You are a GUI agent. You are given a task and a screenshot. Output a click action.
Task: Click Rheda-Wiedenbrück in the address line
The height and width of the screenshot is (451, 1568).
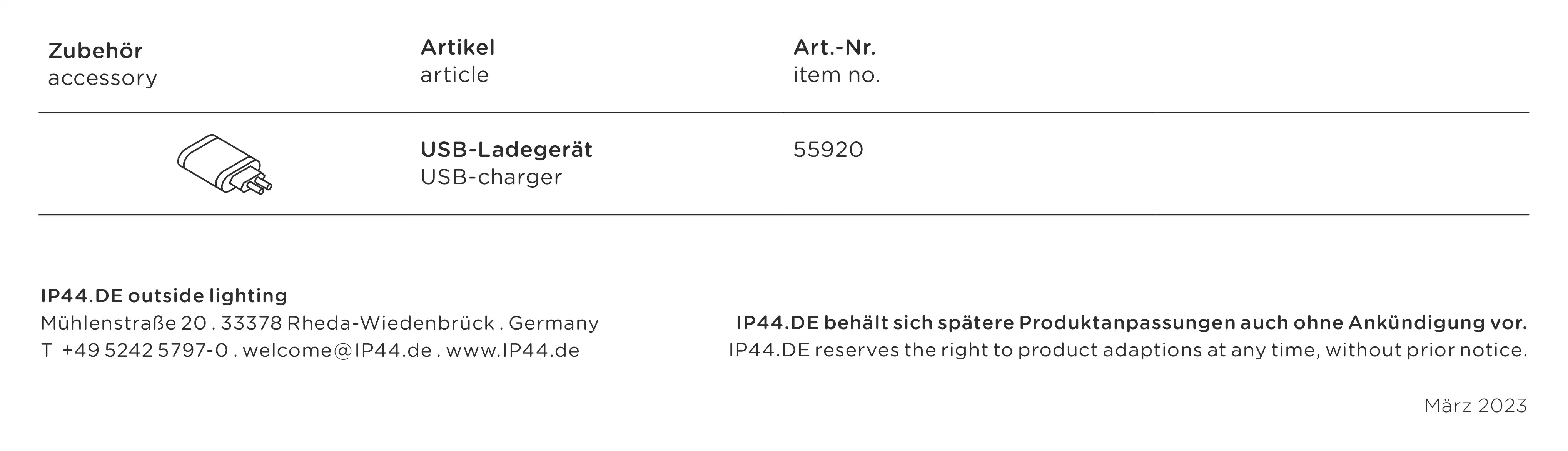(390, 323)
